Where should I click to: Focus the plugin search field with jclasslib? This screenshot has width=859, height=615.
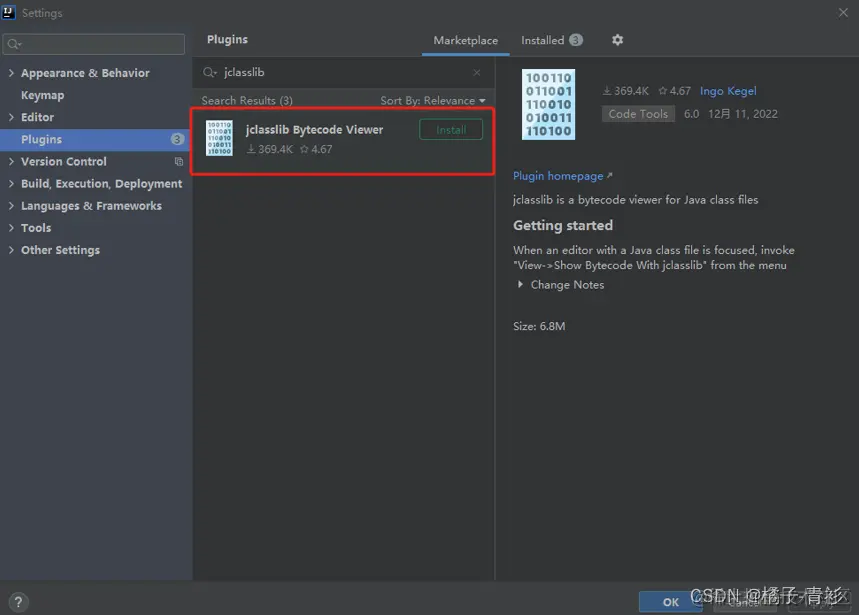[343, 72]
